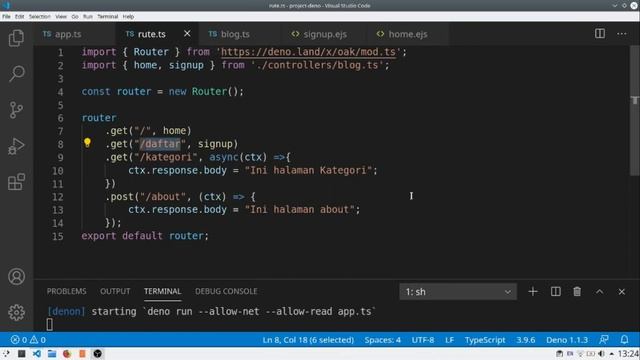The height and width of the screenshot is (360, 640).
Task: Create a new terminal with the plus icon
Action: pos(533,291)
